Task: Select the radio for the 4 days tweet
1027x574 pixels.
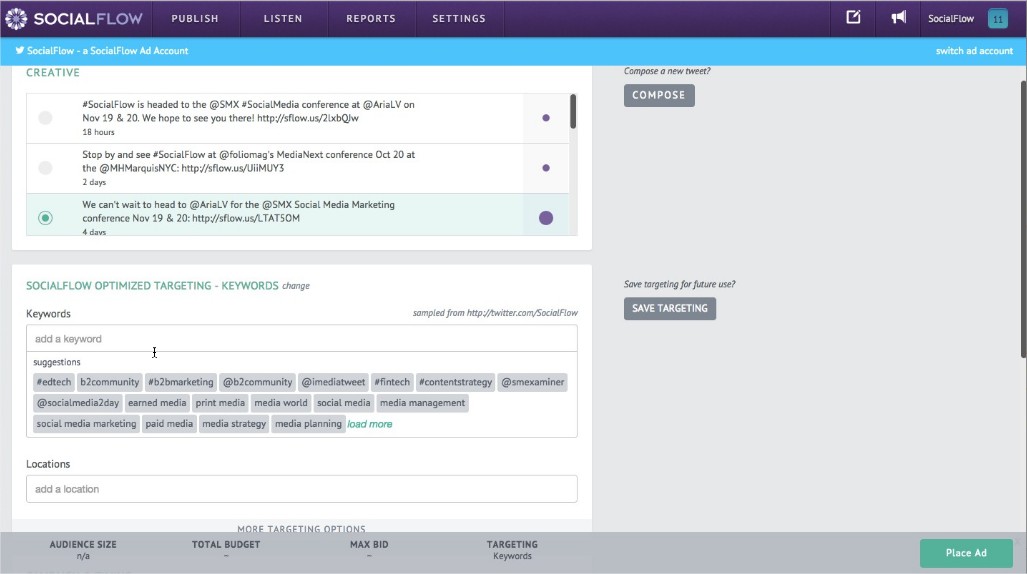Action: tap(45, 218)
